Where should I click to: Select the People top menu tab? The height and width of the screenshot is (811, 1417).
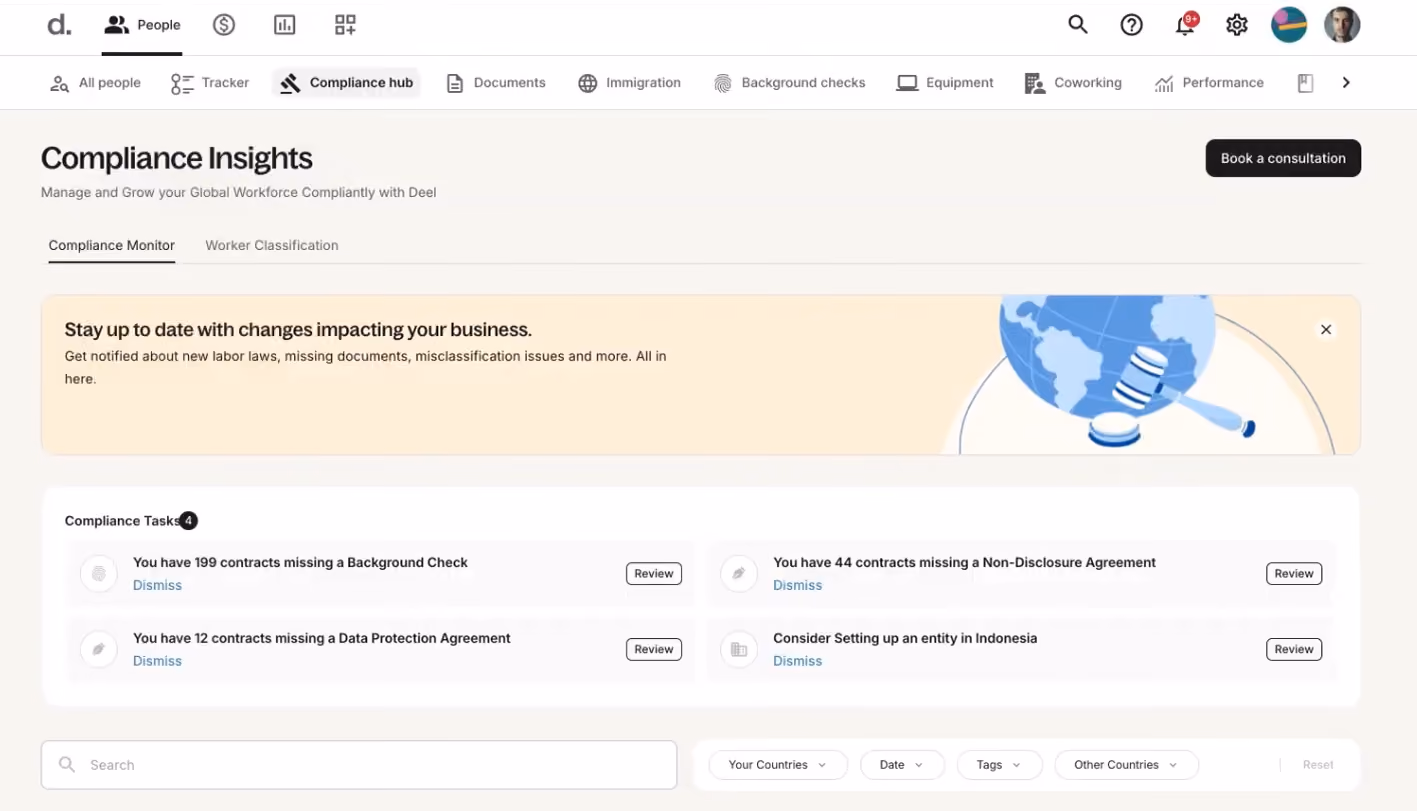coord(142,25)
